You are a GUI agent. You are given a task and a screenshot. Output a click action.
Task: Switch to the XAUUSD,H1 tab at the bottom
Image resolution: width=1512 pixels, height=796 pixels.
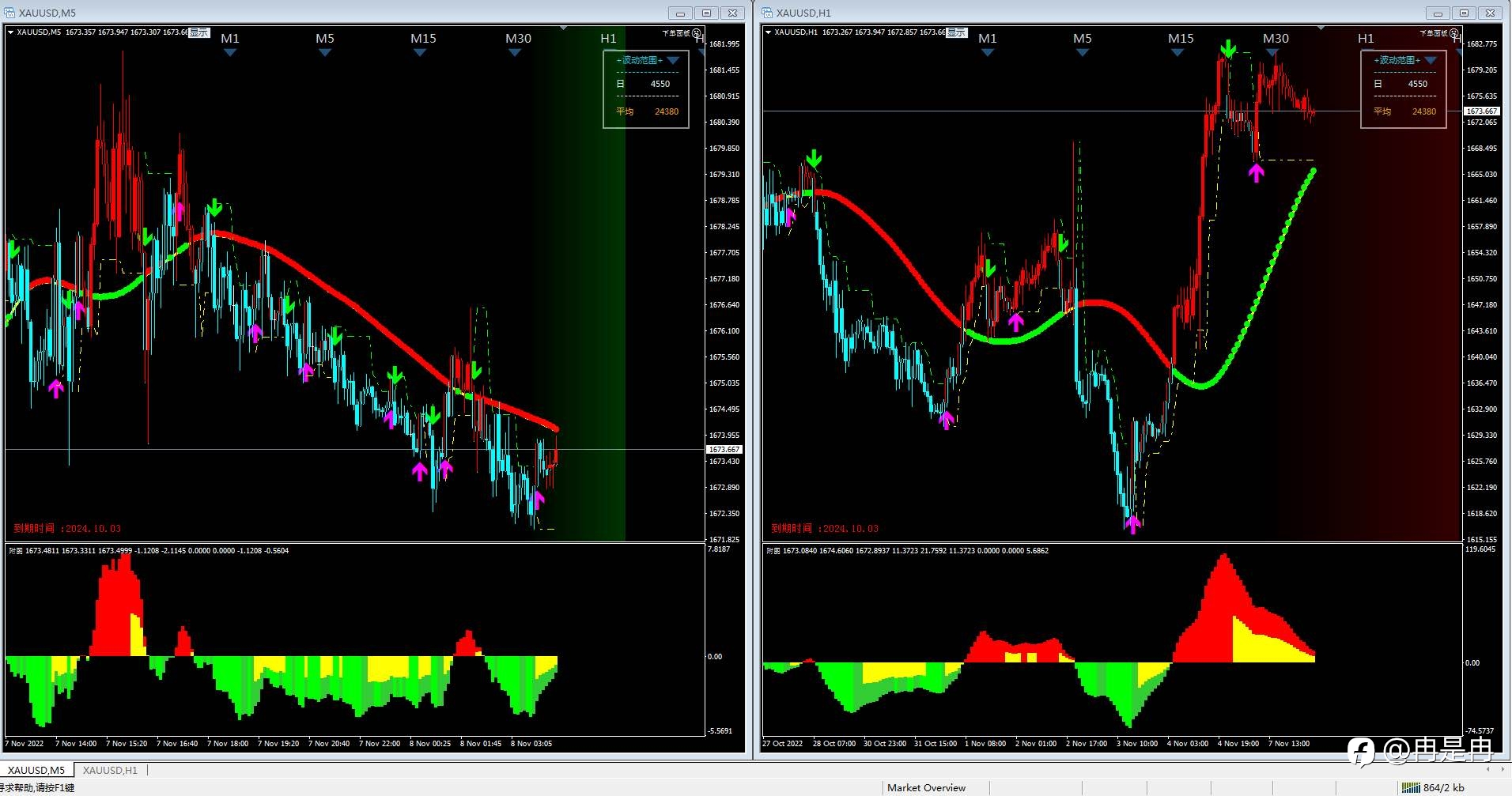(110, 770)
